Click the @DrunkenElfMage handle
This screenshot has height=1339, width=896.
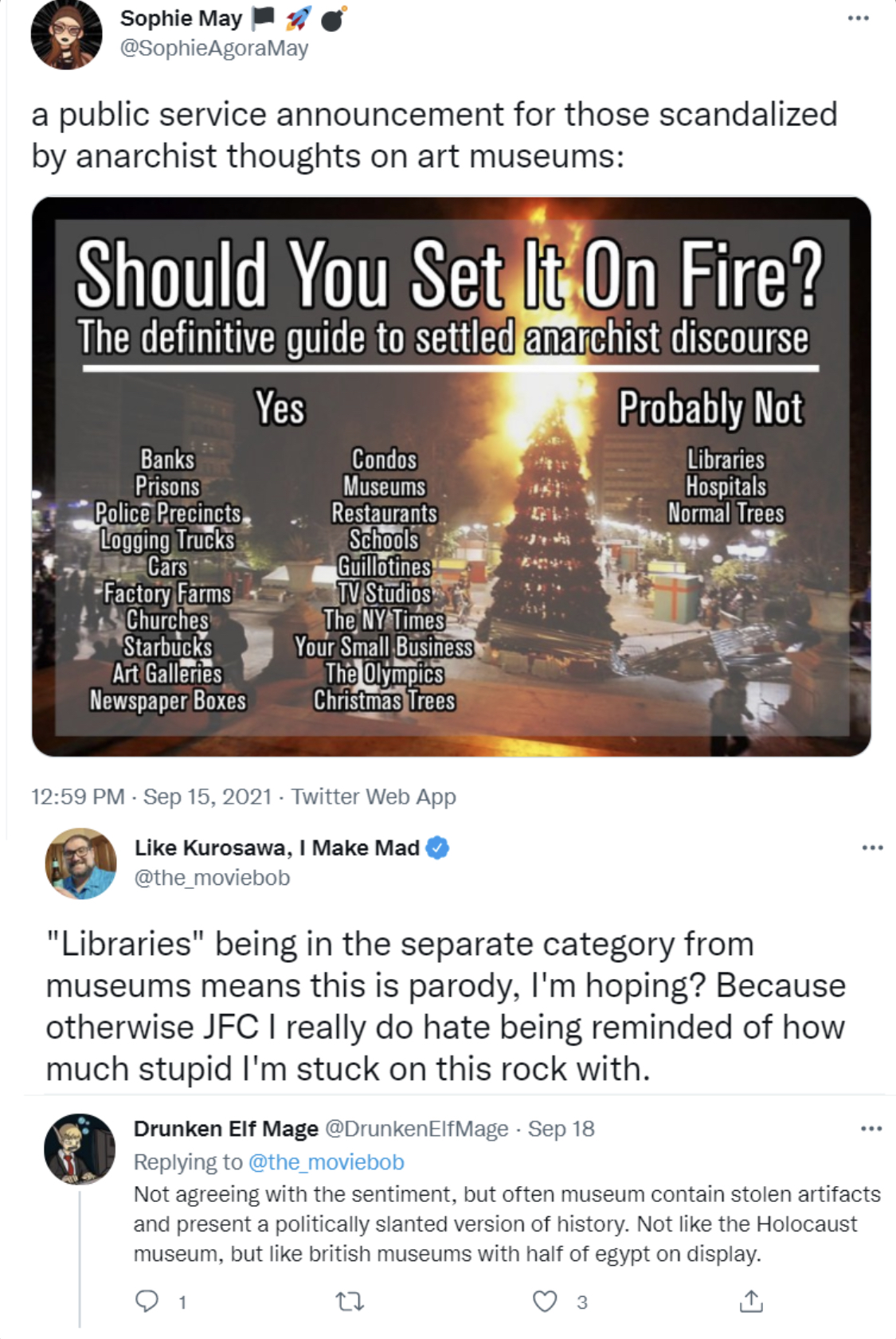(x=417, y=1129)
